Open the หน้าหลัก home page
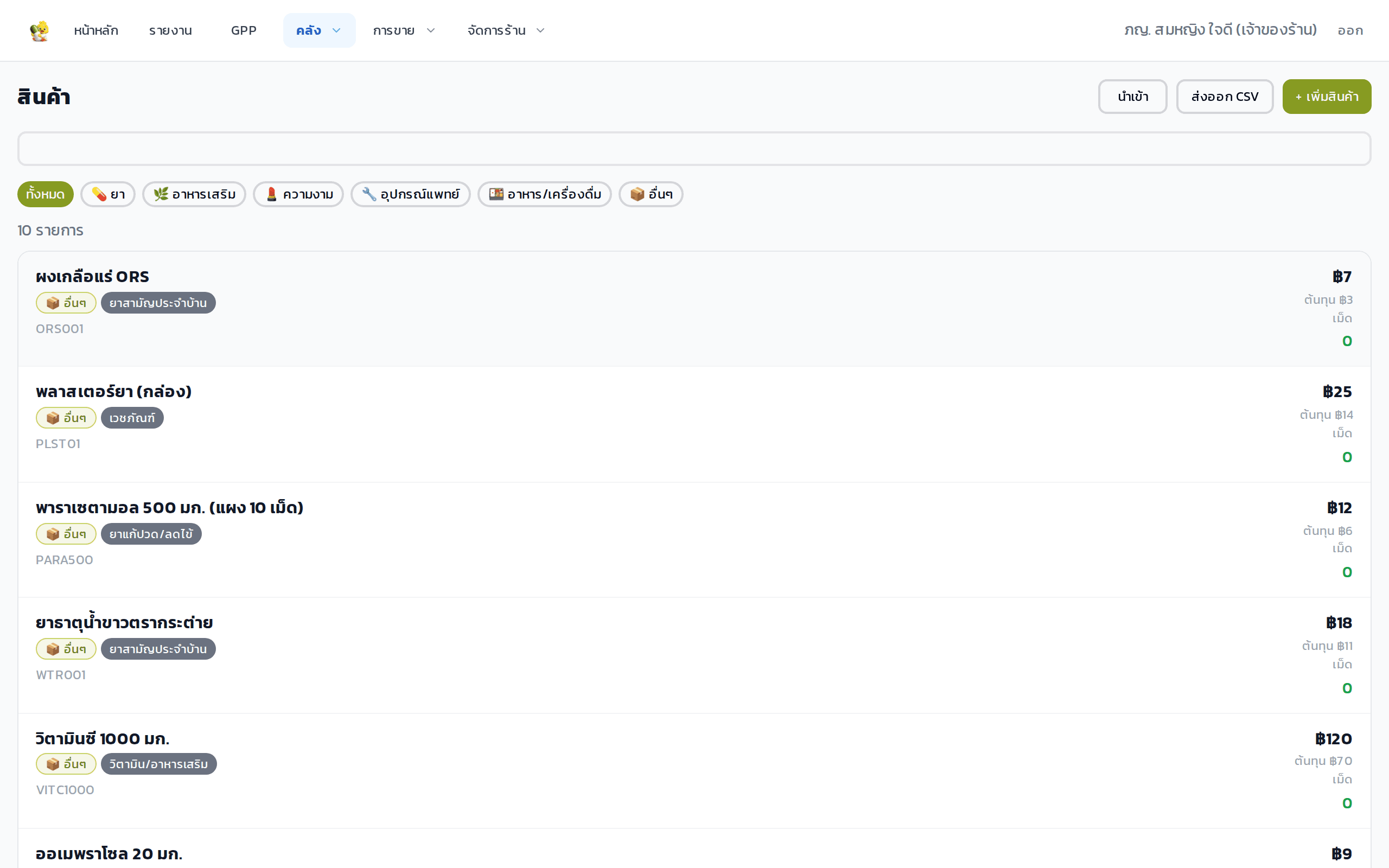Image resolution: width=1389 pixels, height=868 pixels. tap(96, 30)
